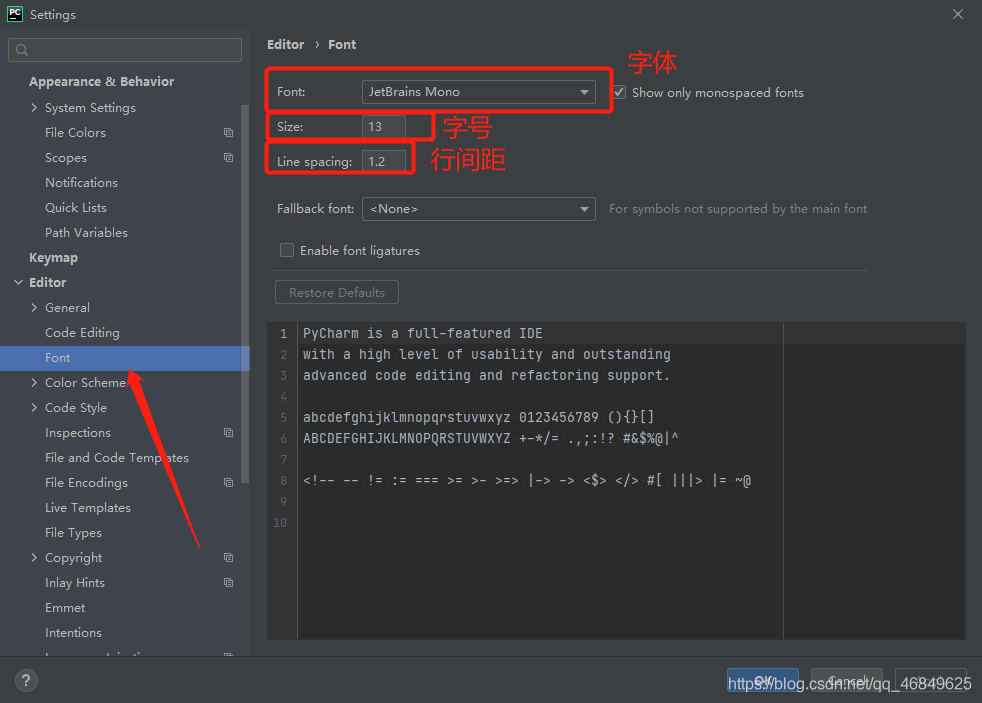Click the PyCharm logo in title bar

[x=14, y=14]
